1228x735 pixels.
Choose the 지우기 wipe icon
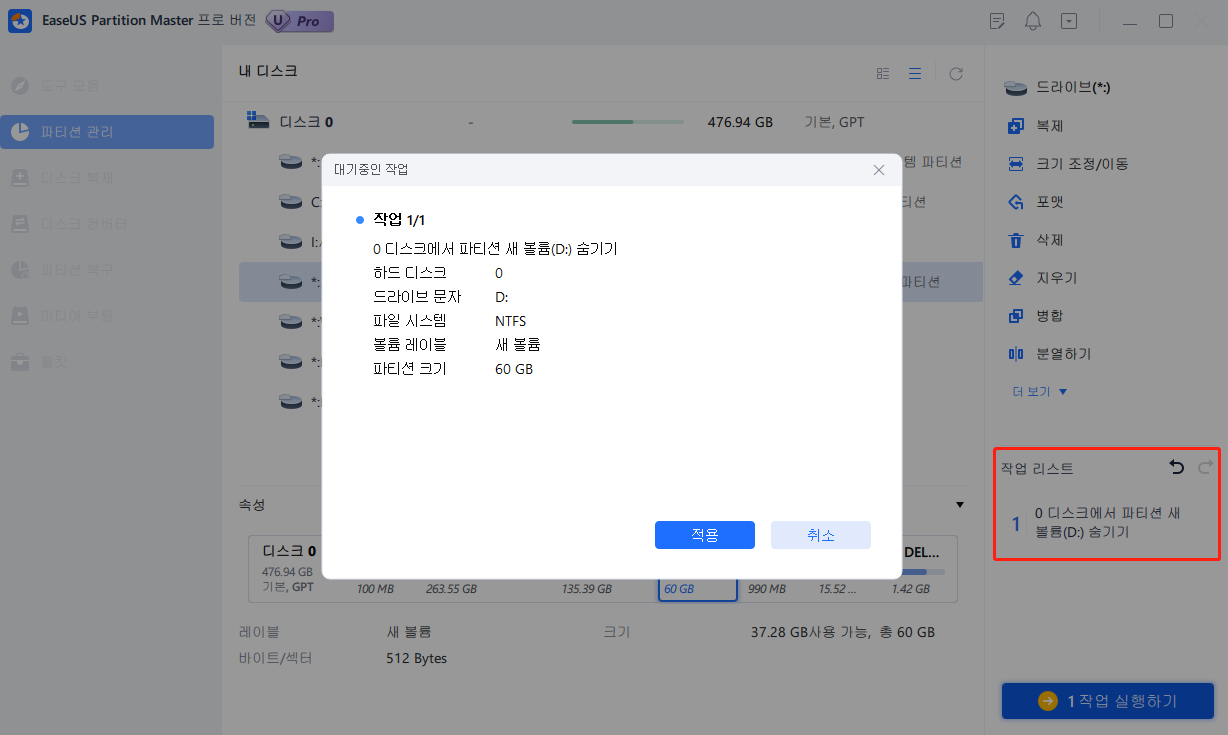(x=1031, y=277)
